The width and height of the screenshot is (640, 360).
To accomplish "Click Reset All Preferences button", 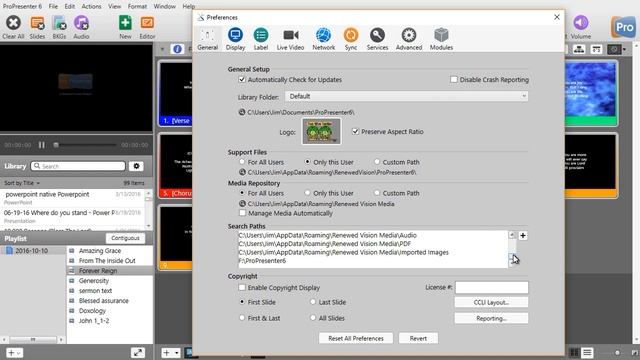I will pyautogui.click(x=356, y=338).
